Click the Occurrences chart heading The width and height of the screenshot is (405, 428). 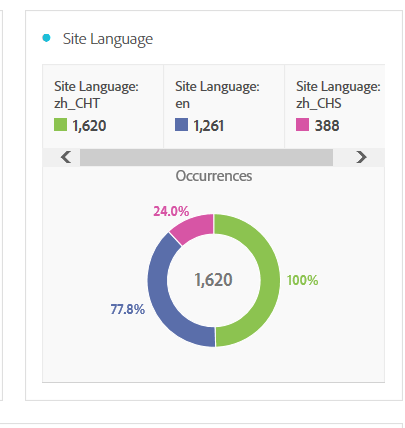point(214,176)
